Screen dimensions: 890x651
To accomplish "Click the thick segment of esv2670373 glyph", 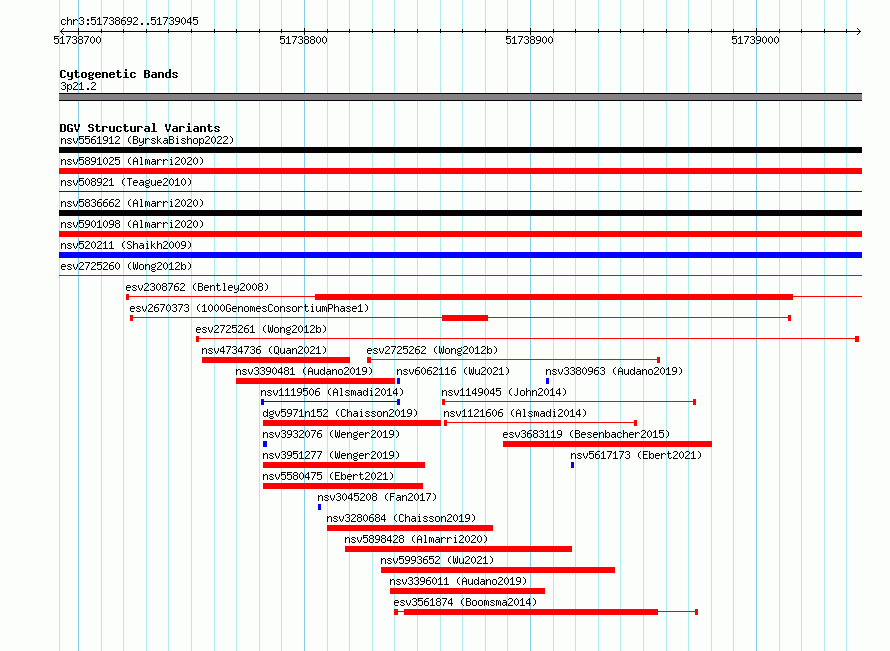I will click(x=465, y=318).
